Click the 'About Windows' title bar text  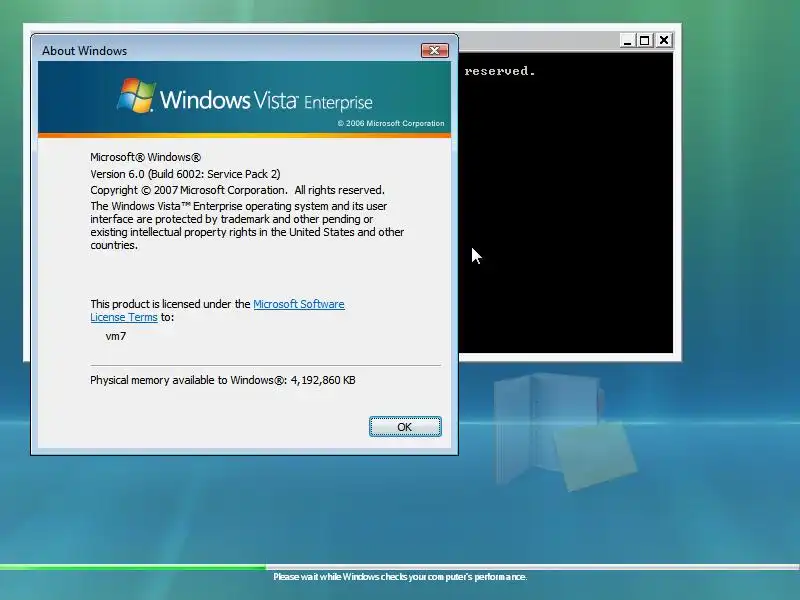point(84,51)
